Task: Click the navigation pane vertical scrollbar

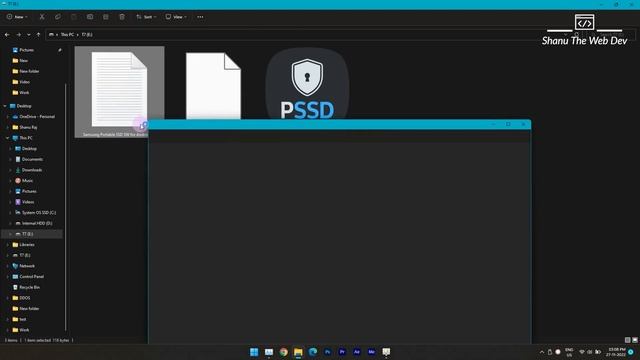Action: tap(66, 206)
